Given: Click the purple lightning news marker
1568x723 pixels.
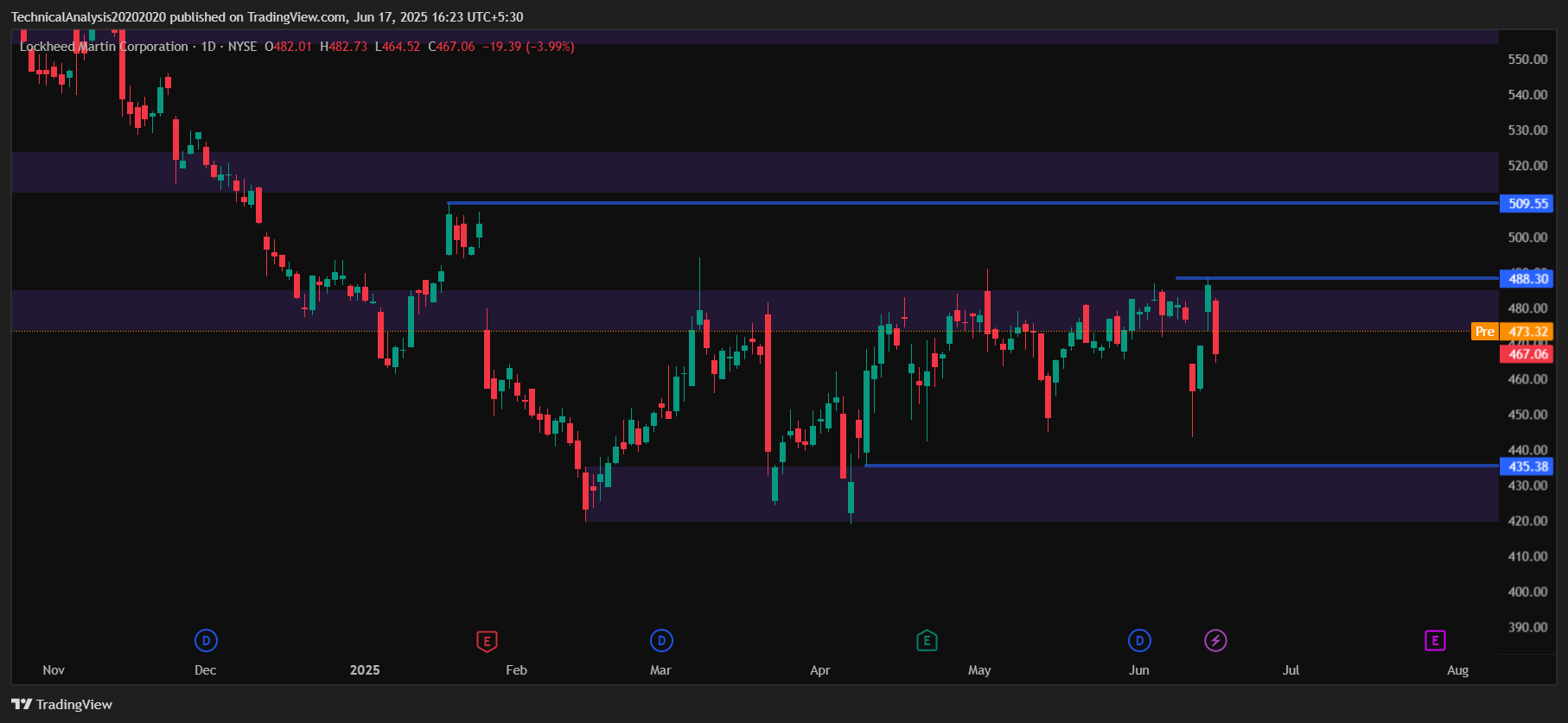Looking at the screenshot, I should (x=1215, y=641).
